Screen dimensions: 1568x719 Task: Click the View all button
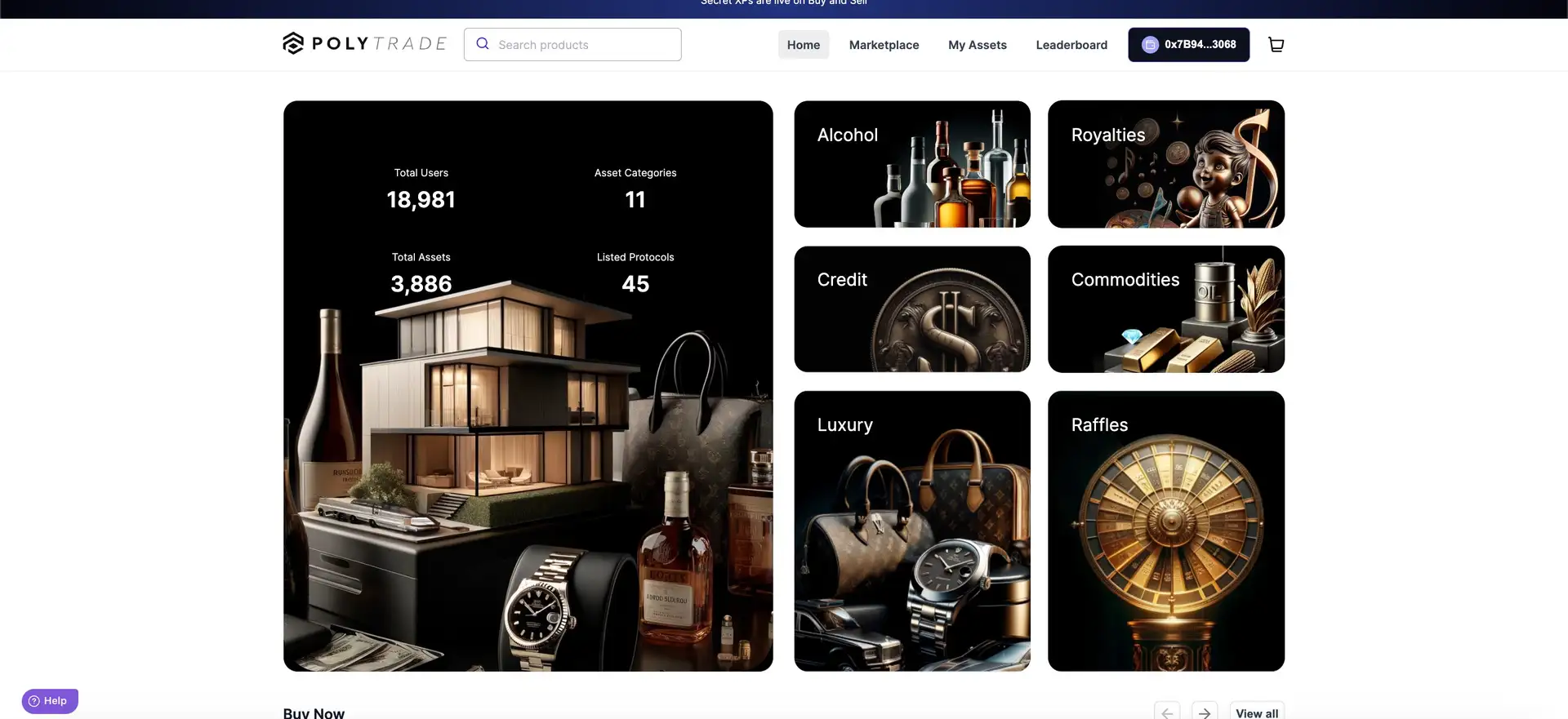point(1256,712)
